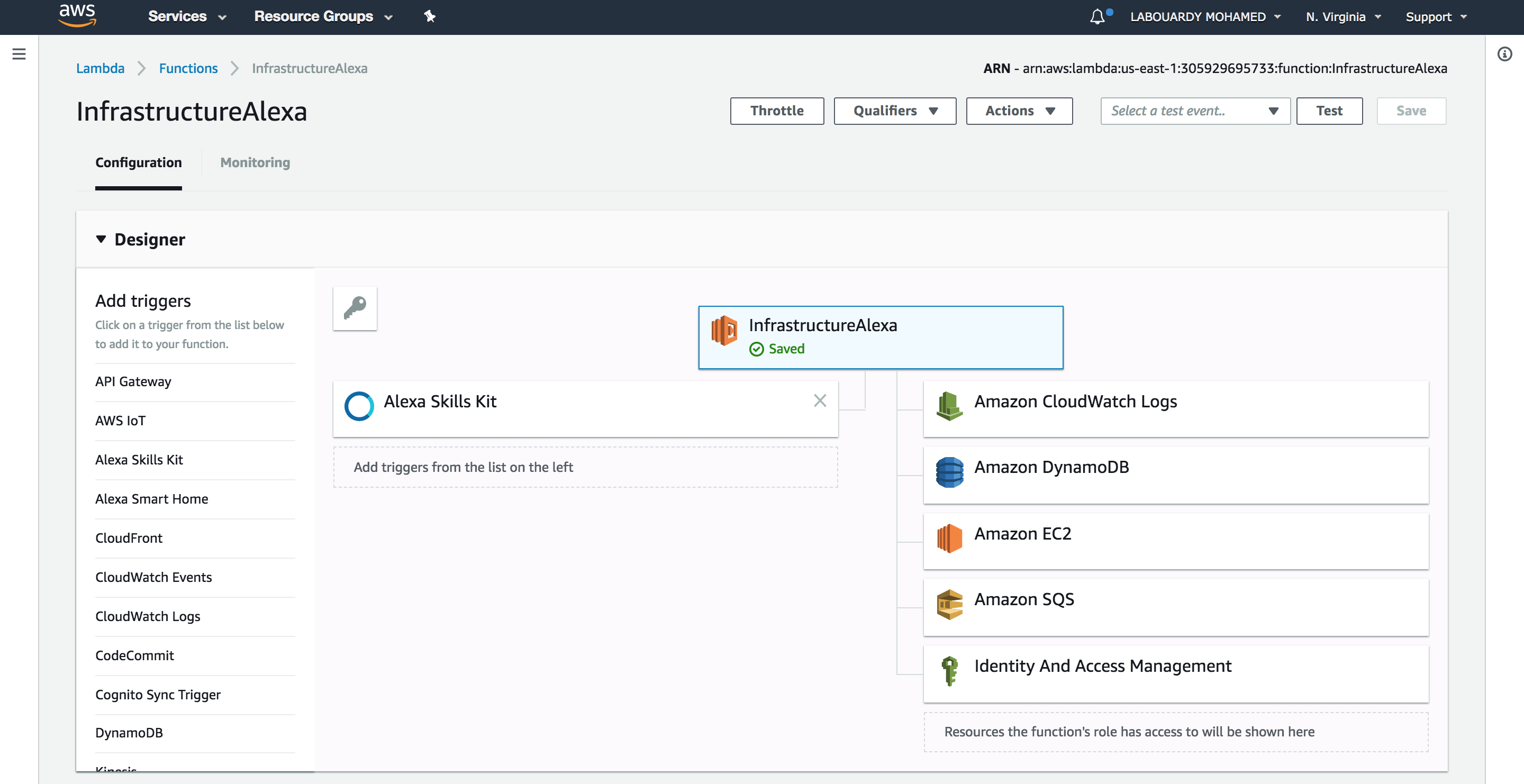Click the pushpin icon in top bar
This screenshot has width=1524, height=784.
tap(430, 16)
